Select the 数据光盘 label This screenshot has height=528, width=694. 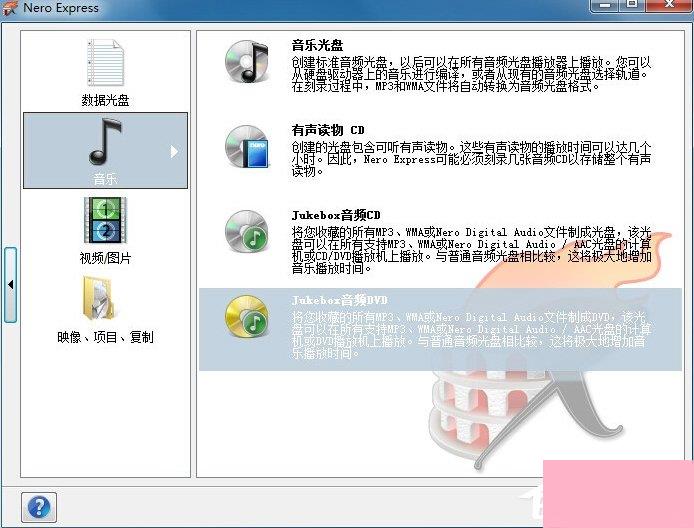coord(105,100)
